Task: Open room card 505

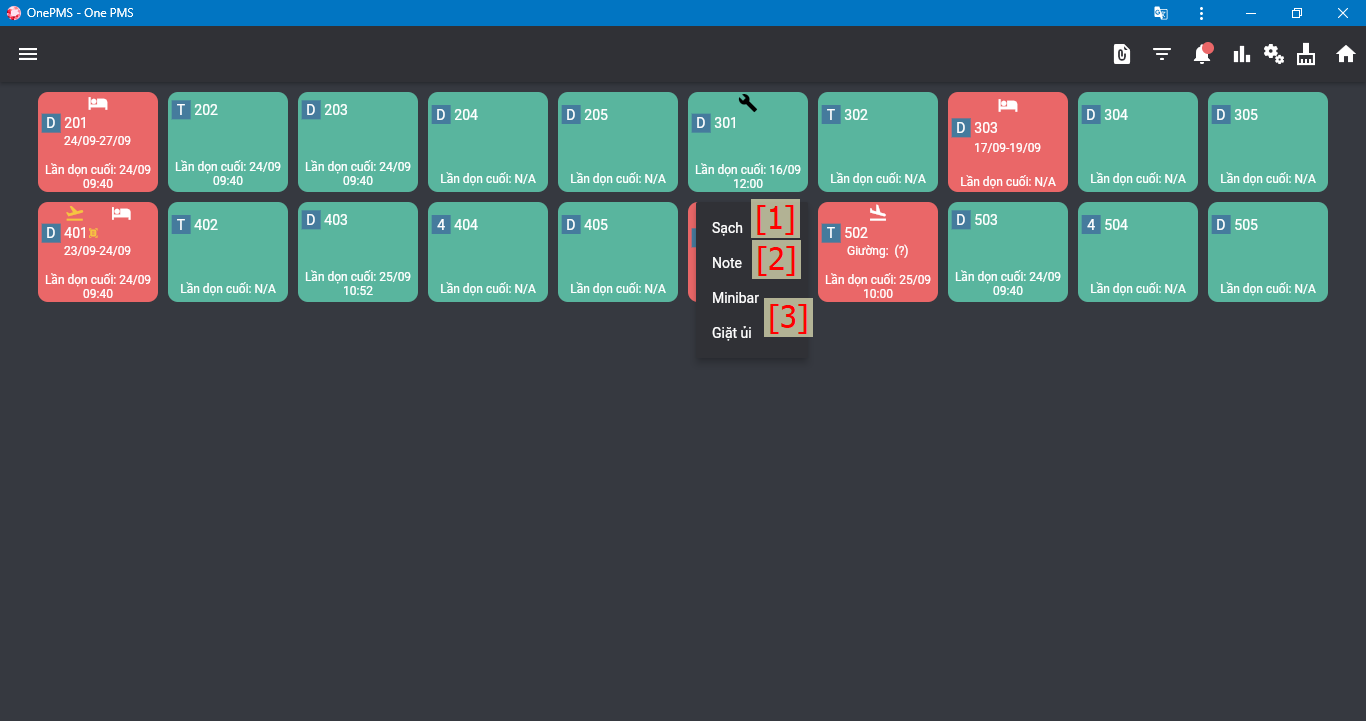Action: [x=1268, y=252]
